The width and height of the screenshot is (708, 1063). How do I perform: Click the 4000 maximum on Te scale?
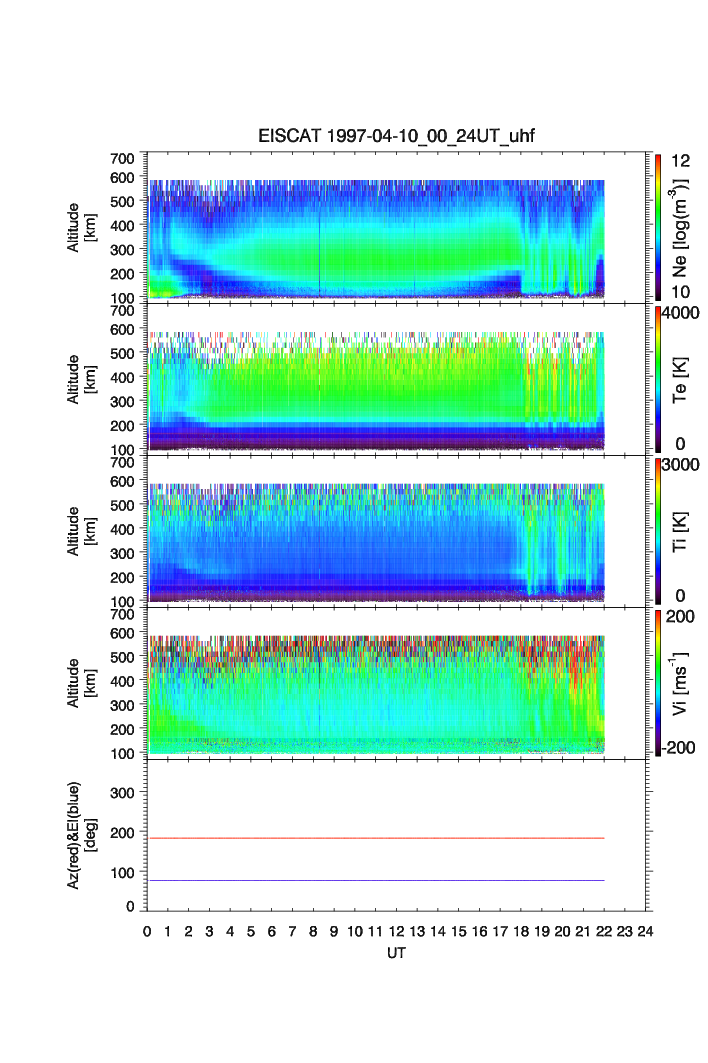(x=681, y=313)
